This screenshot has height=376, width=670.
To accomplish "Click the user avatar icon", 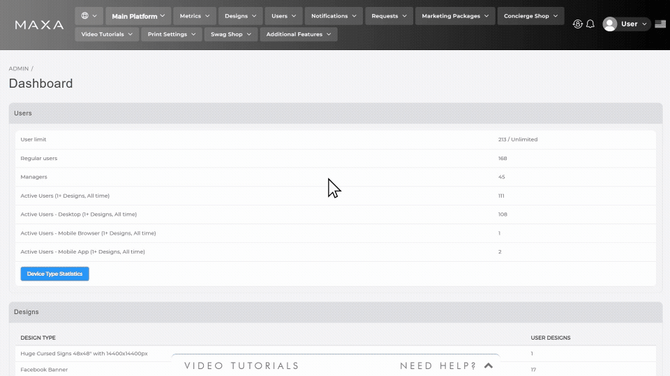I will point(610,24).
